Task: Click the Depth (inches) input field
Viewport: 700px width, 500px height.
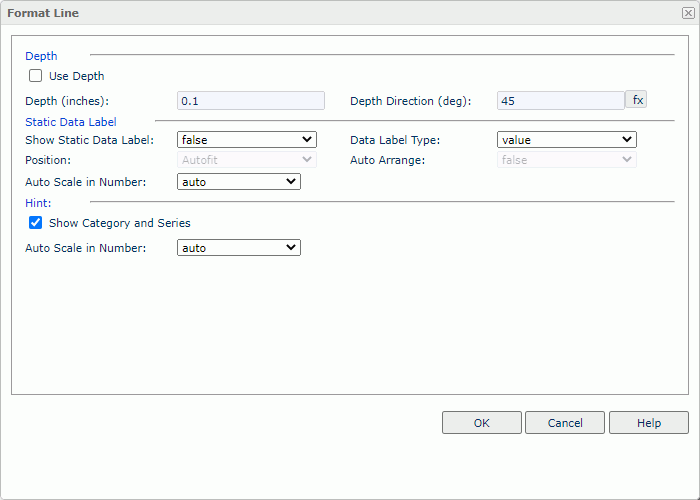Action: (250, 101)
